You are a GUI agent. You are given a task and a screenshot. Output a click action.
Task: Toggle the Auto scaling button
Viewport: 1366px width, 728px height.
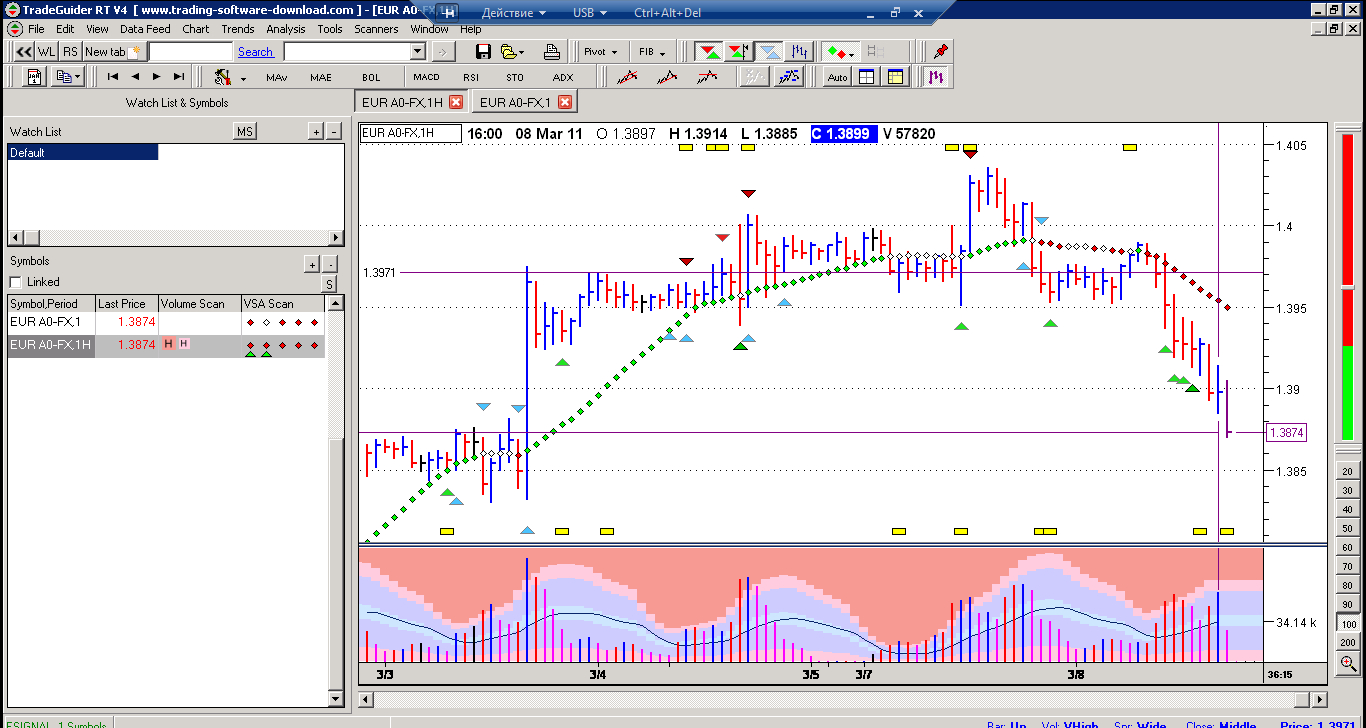tap(837, 77)
